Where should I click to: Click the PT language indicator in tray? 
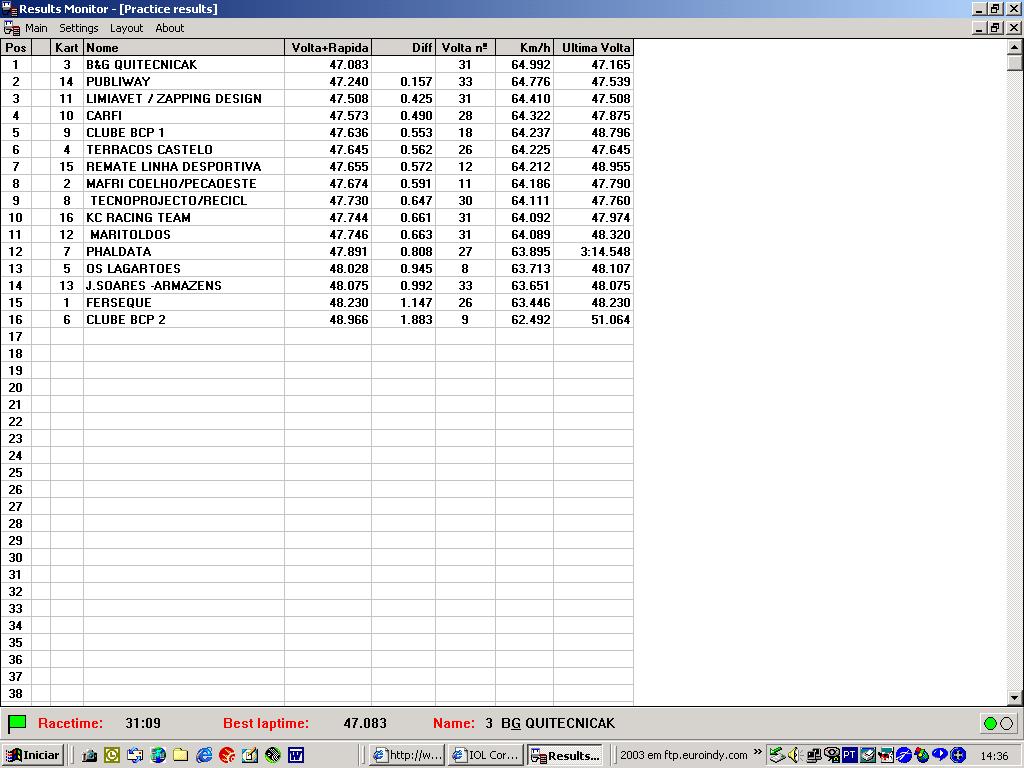849,755
